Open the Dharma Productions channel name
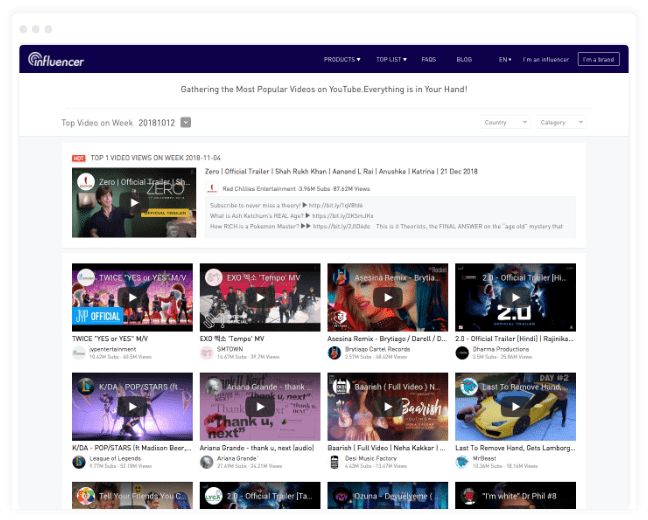Screen dimensions: 648x520 pos(500,349)
